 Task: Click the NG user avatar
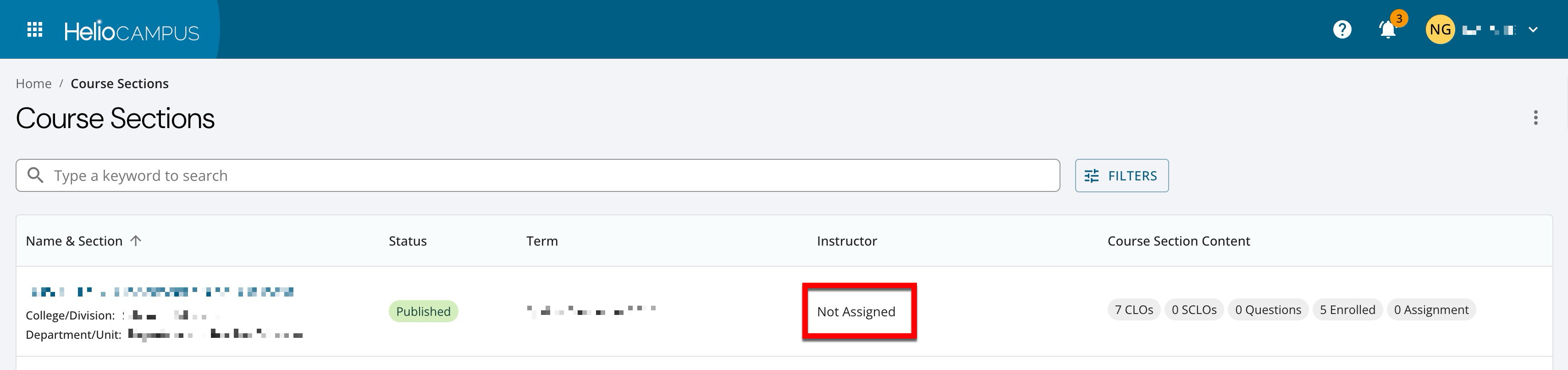click(1440, 30)
